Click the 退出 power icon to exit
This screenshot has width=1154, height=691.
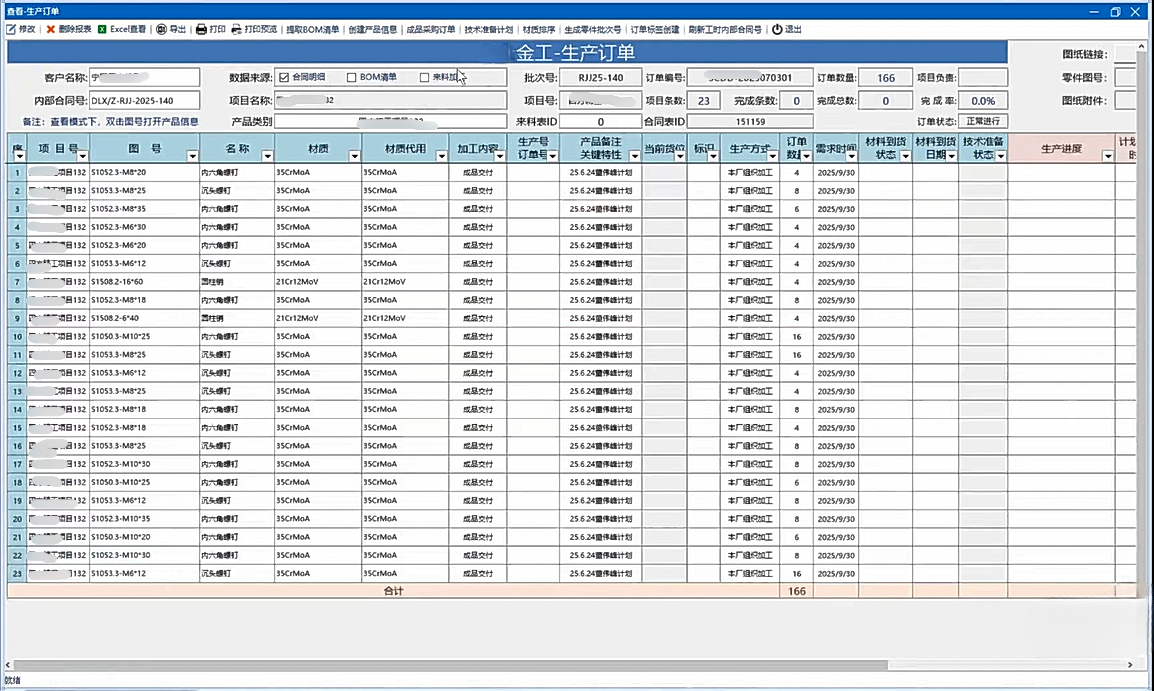(x=777, y=30)
